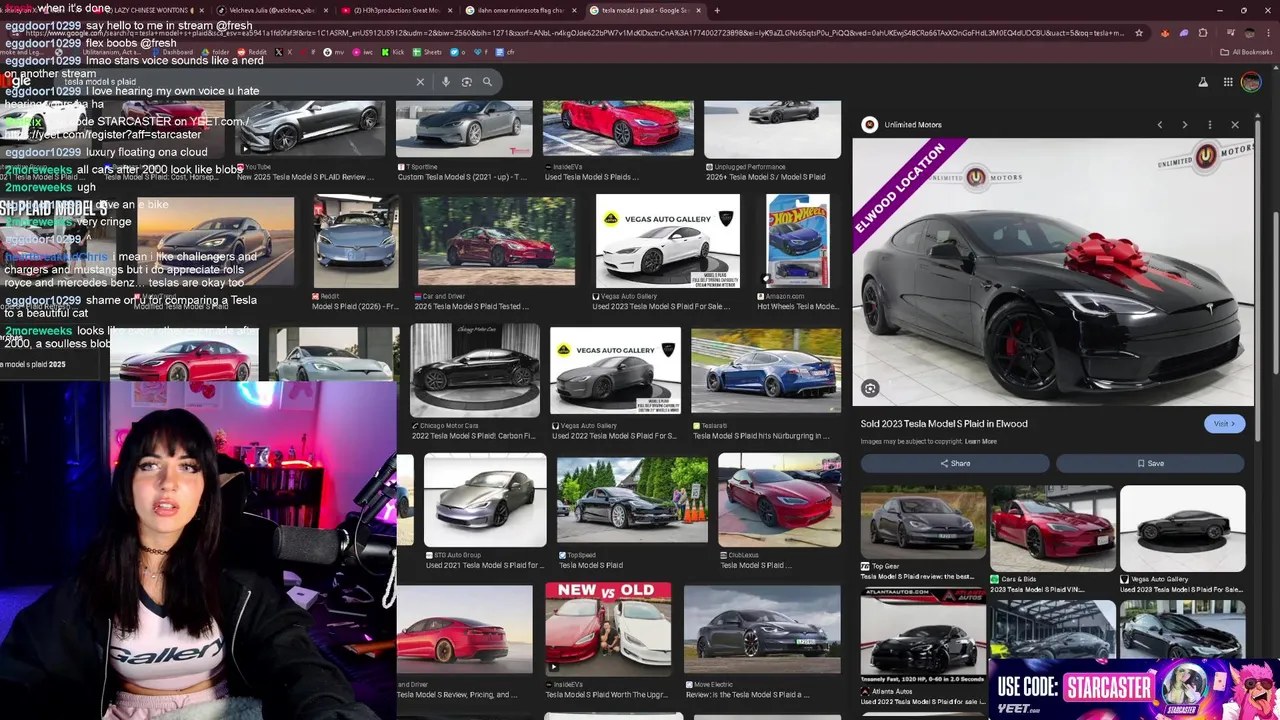
Task: Open Google apps grid
Action: tap(1228, 82)
